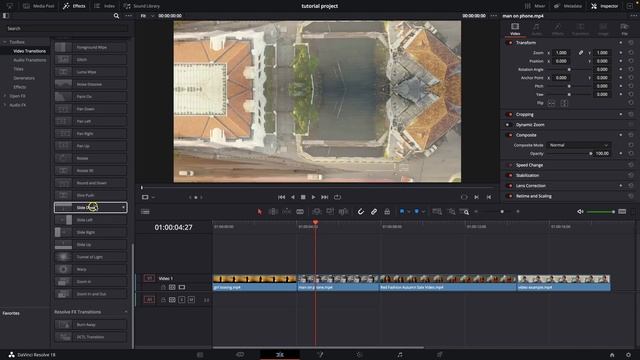Image resolution: width=640 pixels, height=360 pixels.
Task: Select Video Transitions in the Toolbox
Action: pos(29,51)
